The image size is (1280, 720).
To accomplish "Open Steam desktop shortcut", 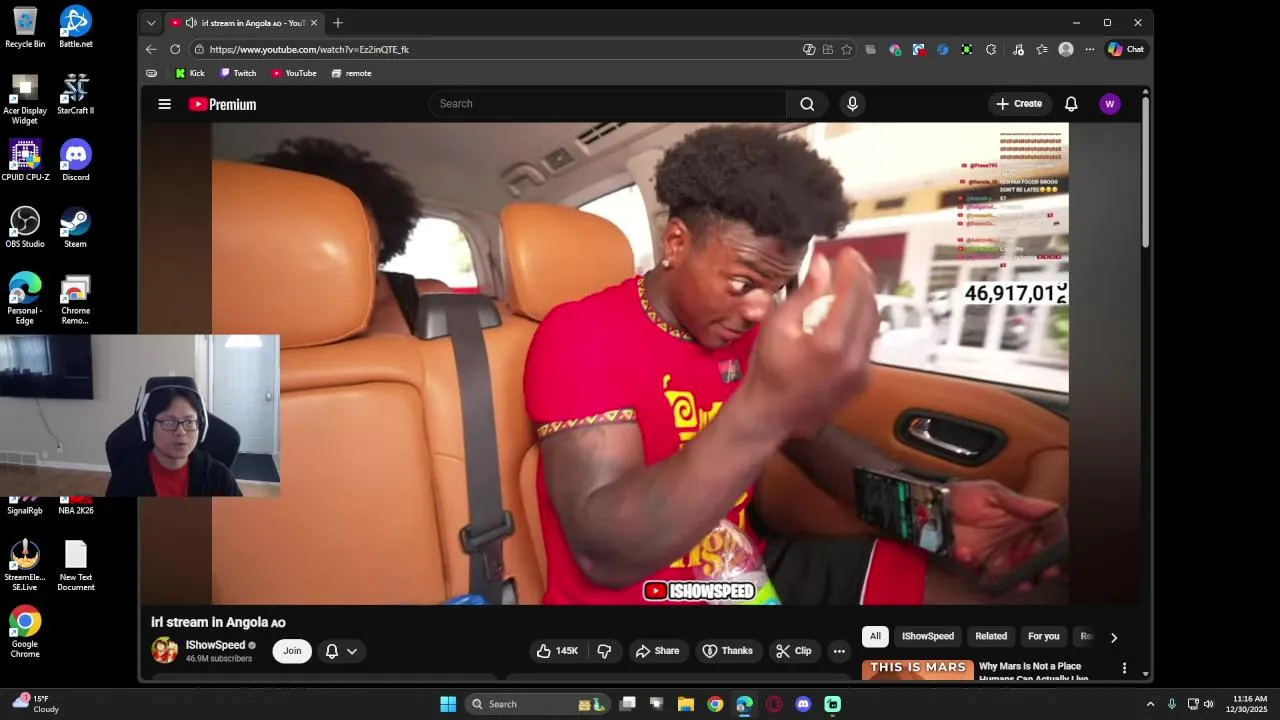I will pos(76,228).
